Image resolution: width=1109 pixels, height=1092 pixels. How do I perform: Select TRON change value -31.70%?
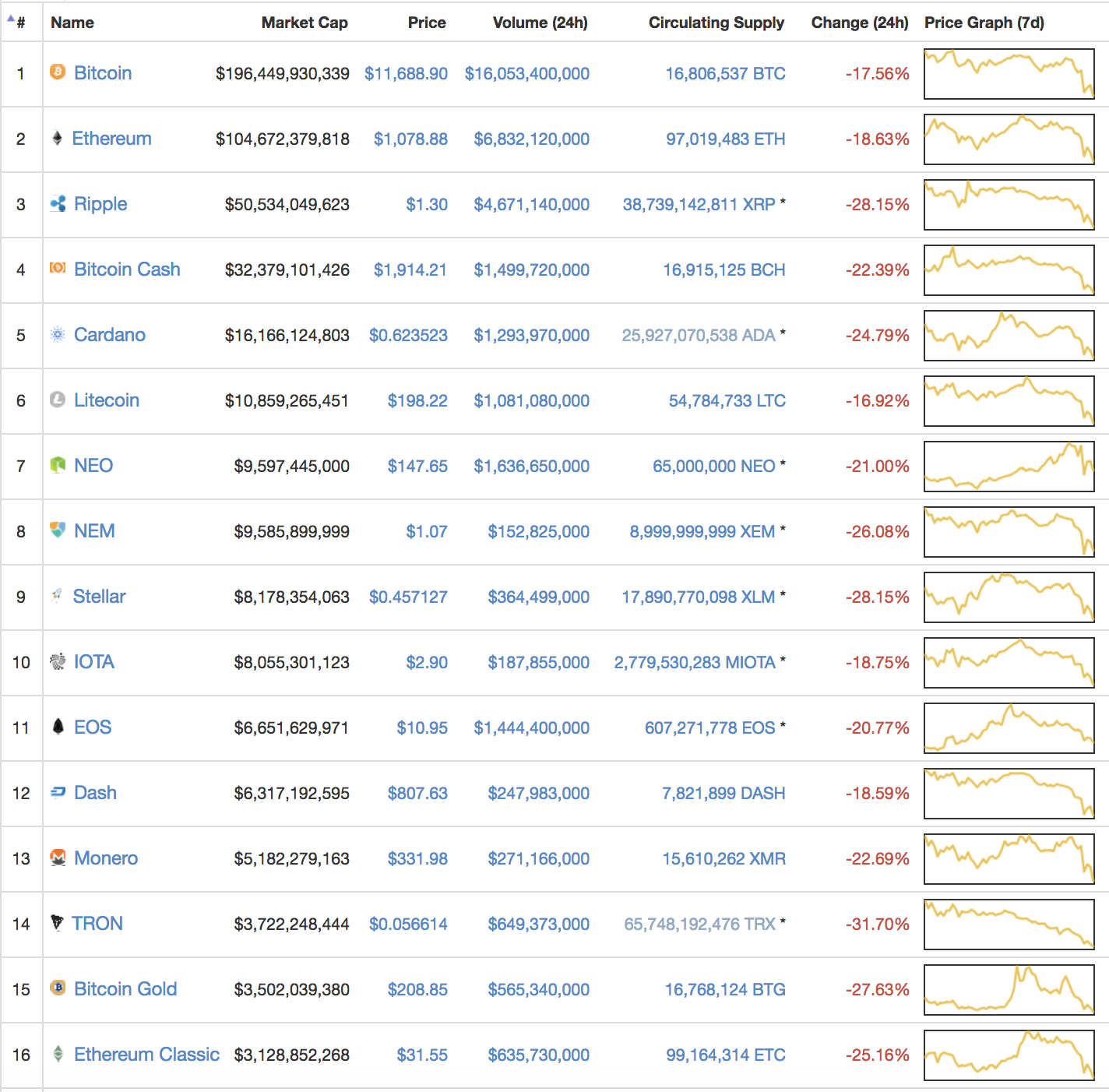click(x=878, y=924)
